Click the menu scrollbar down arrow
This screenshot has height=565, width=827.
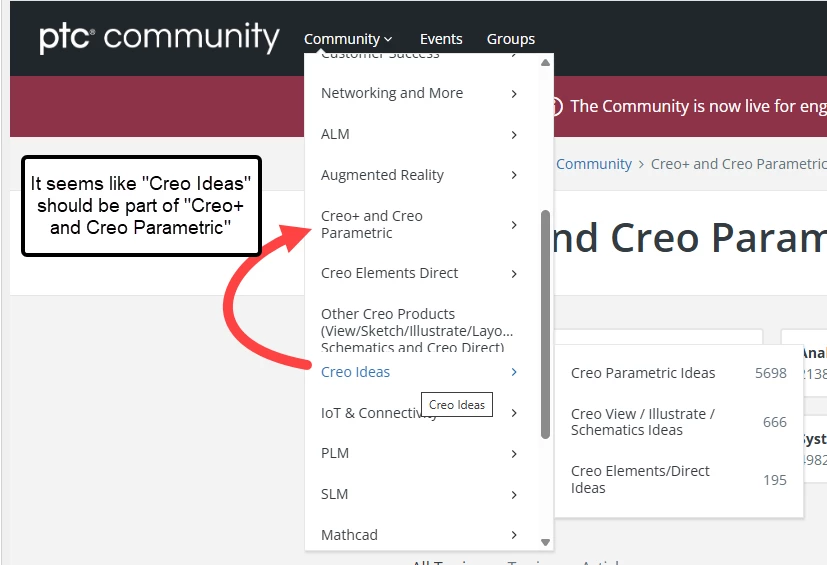(x=546, y=542)
